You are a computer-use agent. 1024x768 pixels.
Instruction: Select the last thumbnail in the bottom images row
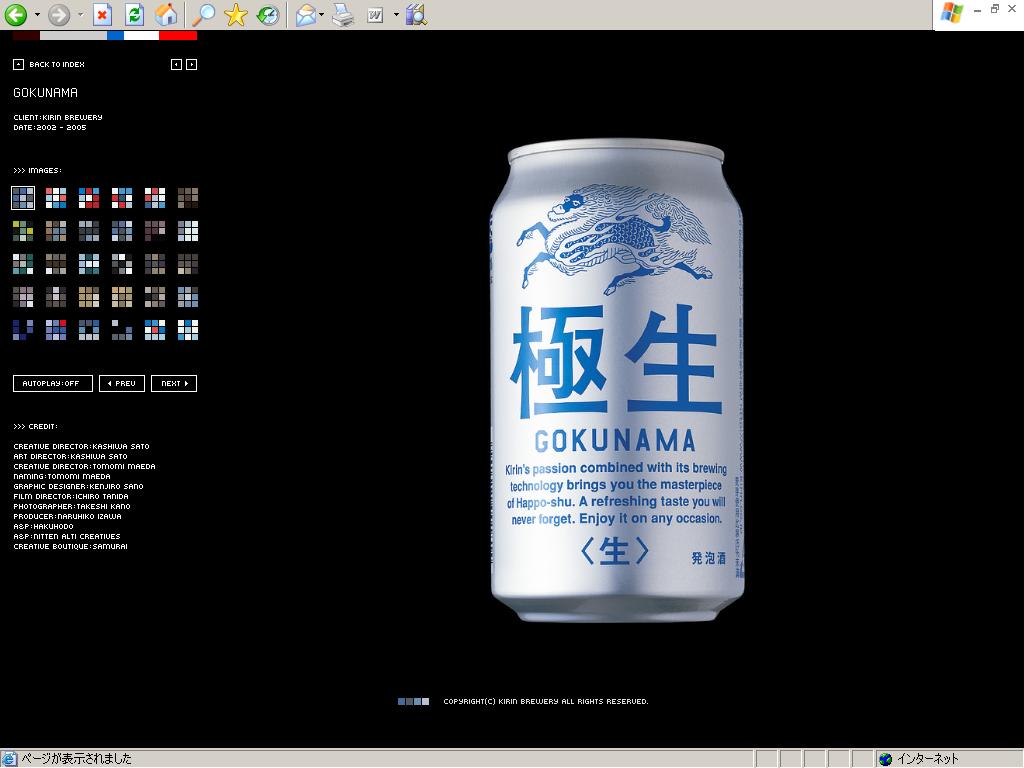tap(188, 330)
